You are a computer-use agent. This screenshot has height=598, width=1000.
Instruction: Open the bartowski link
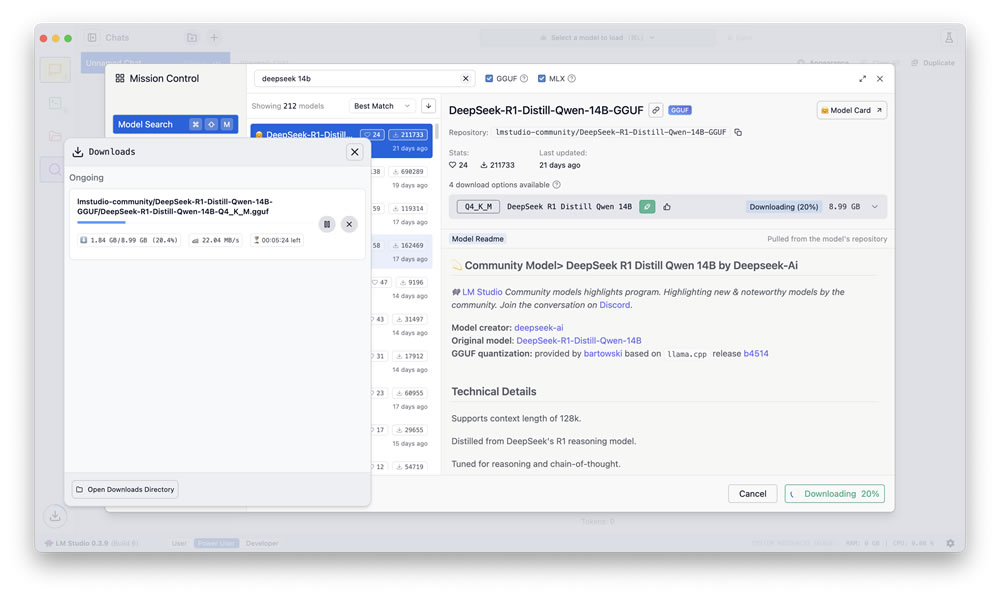pos(603,353)
